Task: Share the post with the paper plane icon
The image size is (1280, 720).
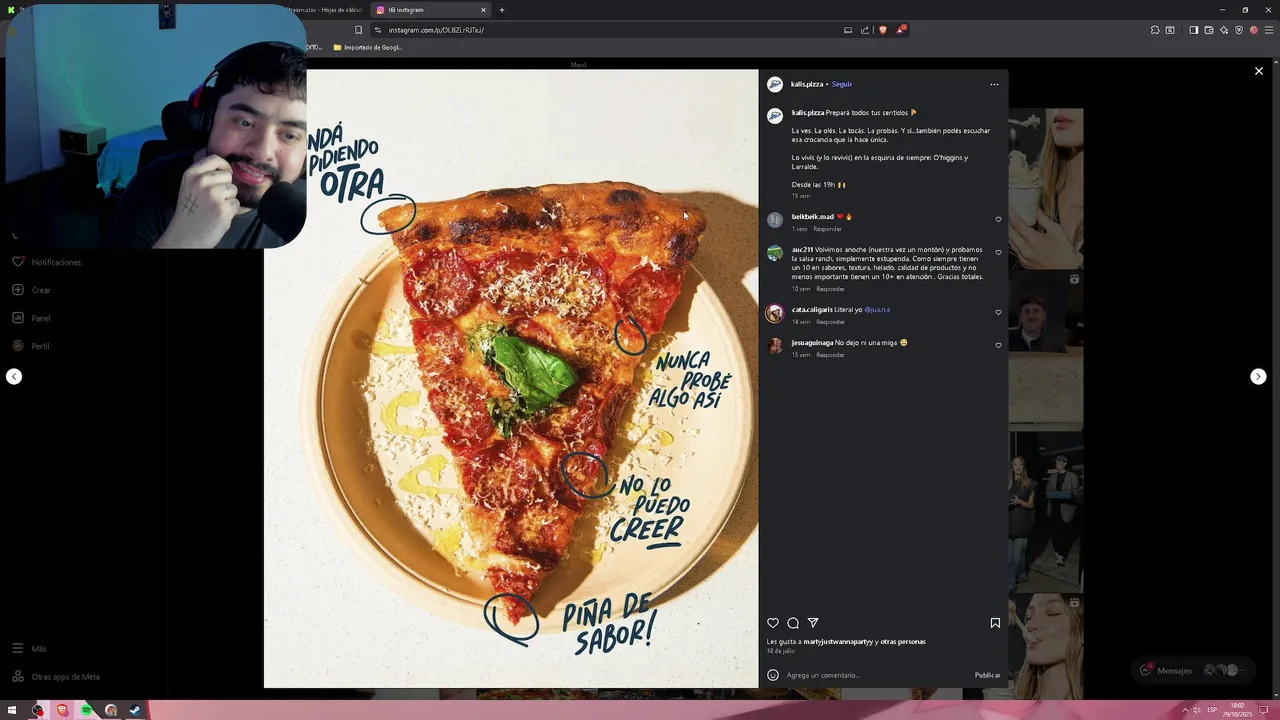Action: pyautogui.click(x=813, y=623)
